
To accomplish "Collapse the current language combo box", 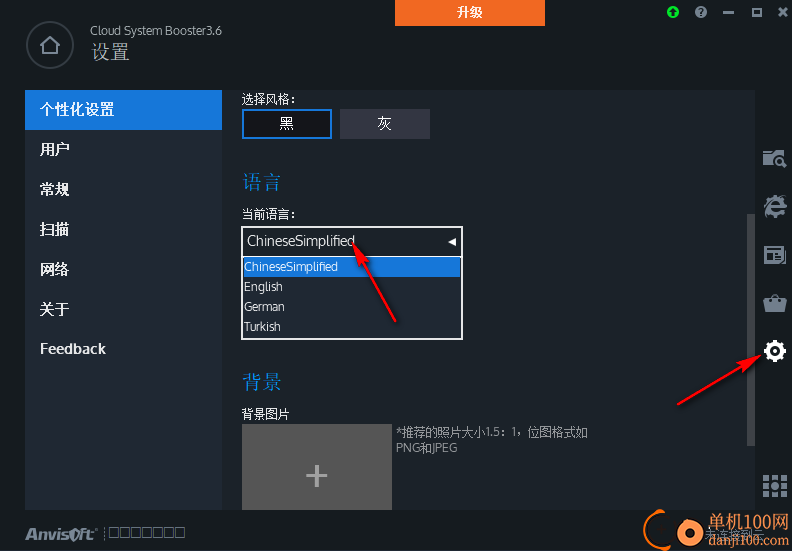I will click(352, 241).
